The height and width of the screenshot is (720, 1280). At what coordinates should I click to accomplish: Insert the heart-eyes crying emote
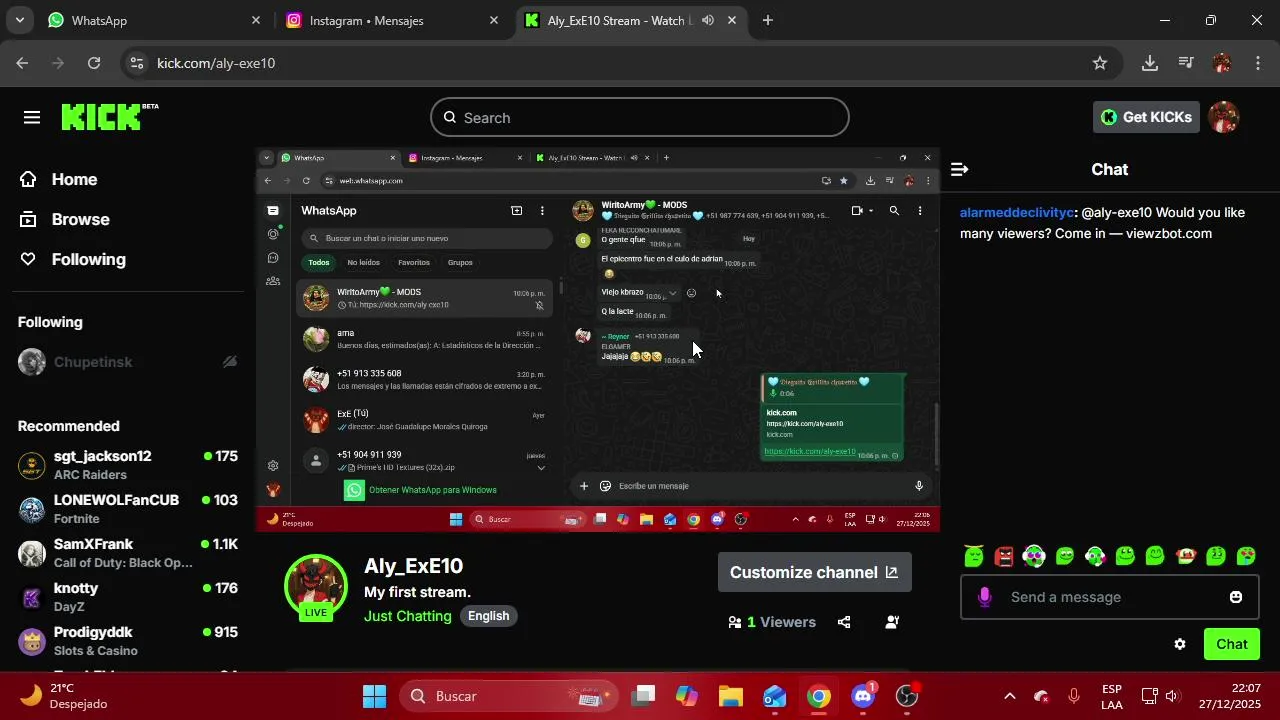(x=1246, y=556)
